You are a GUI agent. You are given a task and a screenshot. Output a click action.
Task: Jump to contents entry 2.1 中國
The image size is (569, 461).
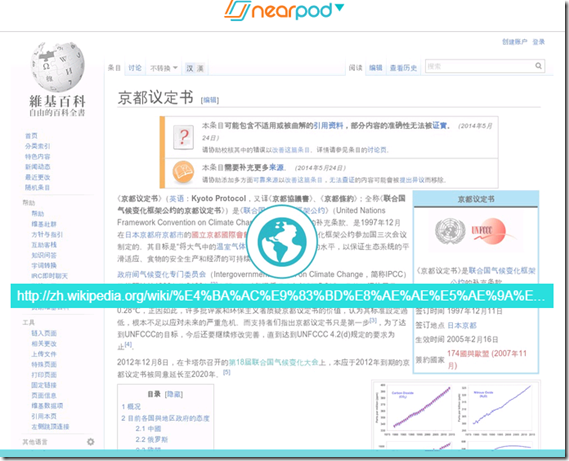(148, 429)
